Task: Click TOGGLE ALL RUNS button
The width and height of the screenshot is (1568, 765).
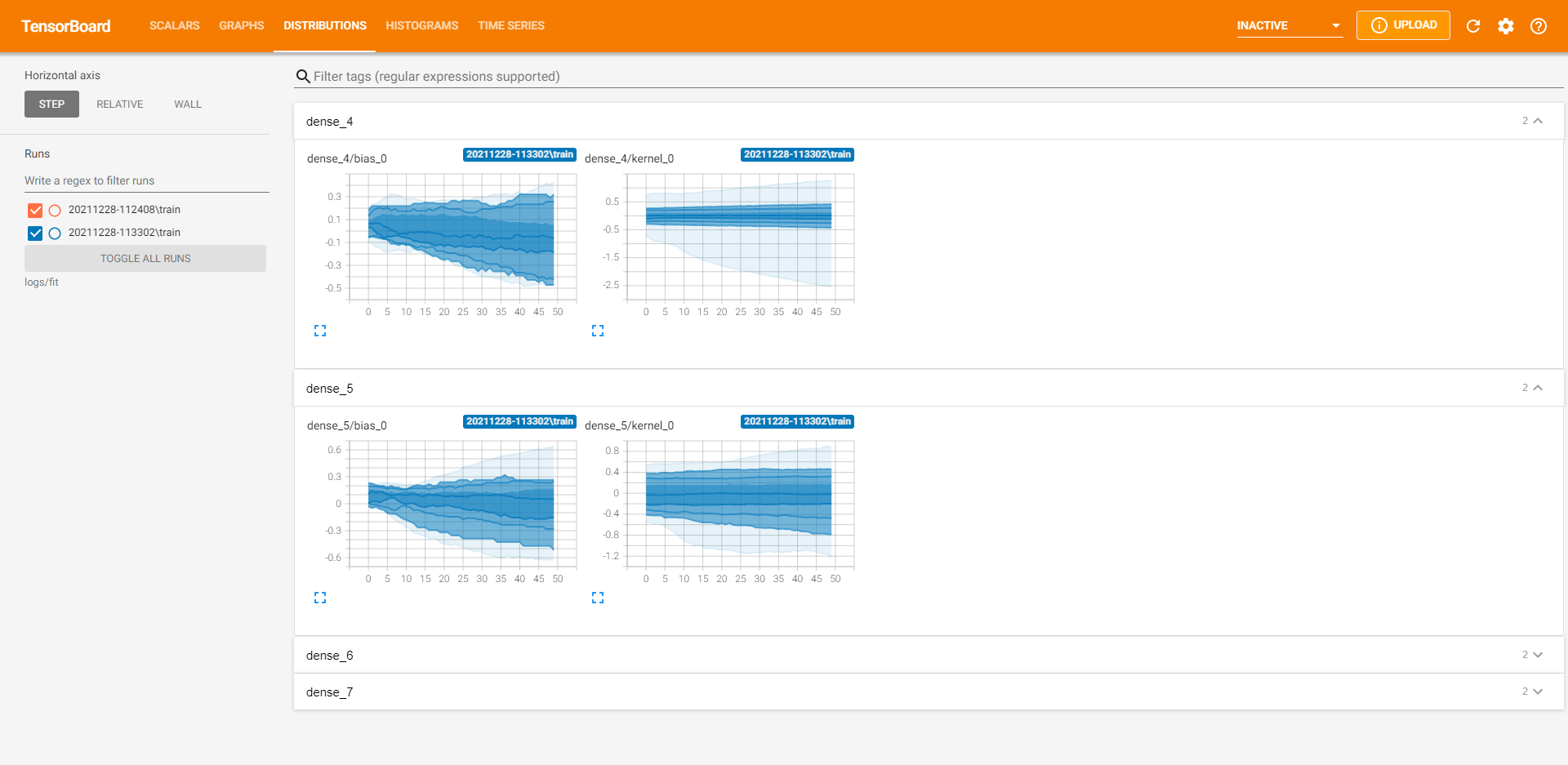Action: point(145,259)
